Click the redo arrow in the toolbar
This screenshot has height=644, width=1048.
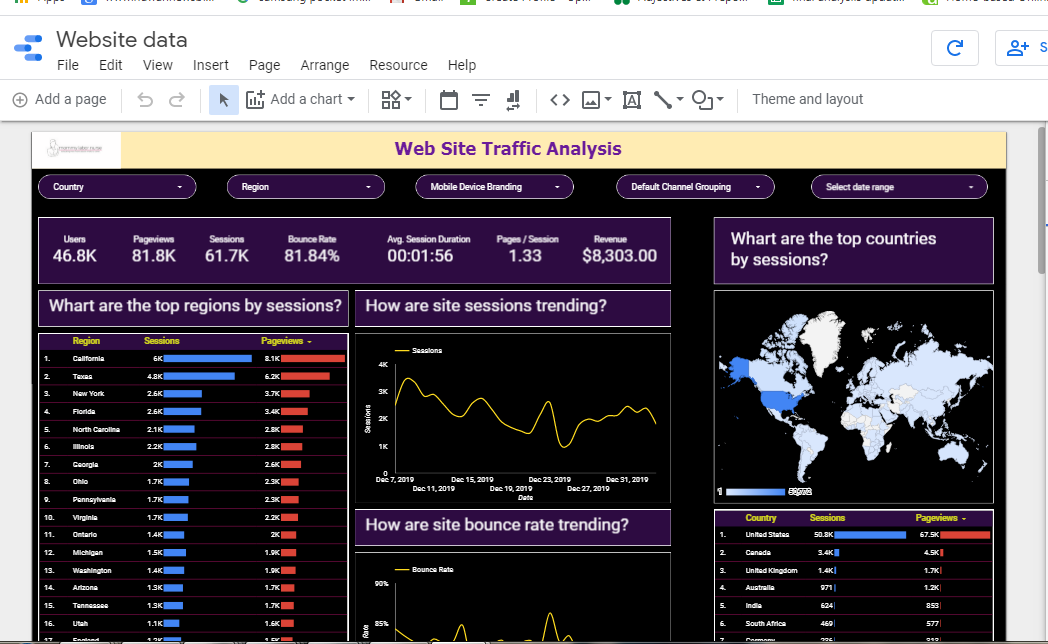(x=177, y=99)
